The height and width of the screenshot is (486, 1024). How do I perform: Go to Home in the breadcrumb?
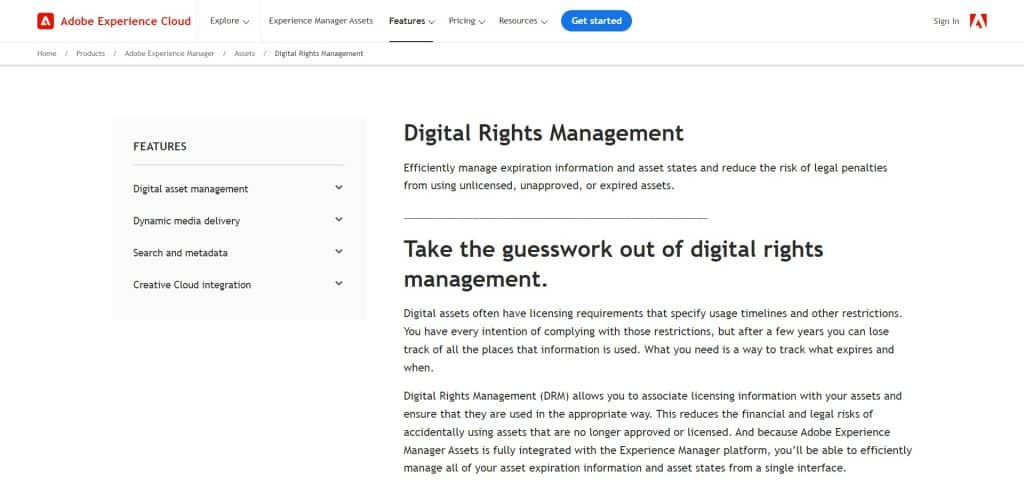[46, 54]
